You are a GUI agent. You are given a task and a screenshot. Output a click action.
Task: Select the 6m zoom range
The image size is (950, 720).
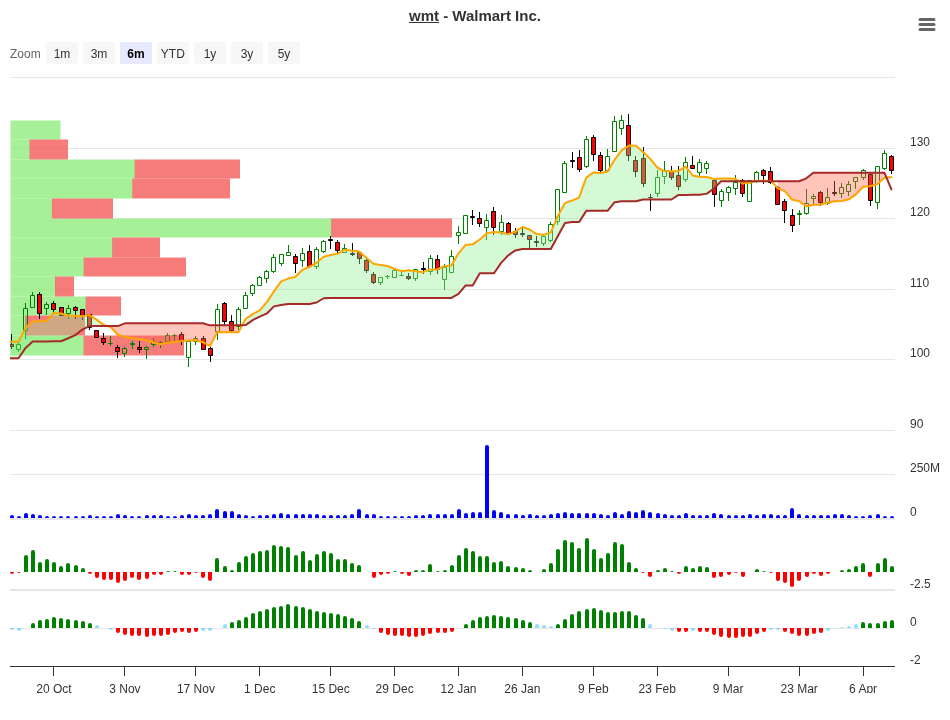tap(136, 53)
